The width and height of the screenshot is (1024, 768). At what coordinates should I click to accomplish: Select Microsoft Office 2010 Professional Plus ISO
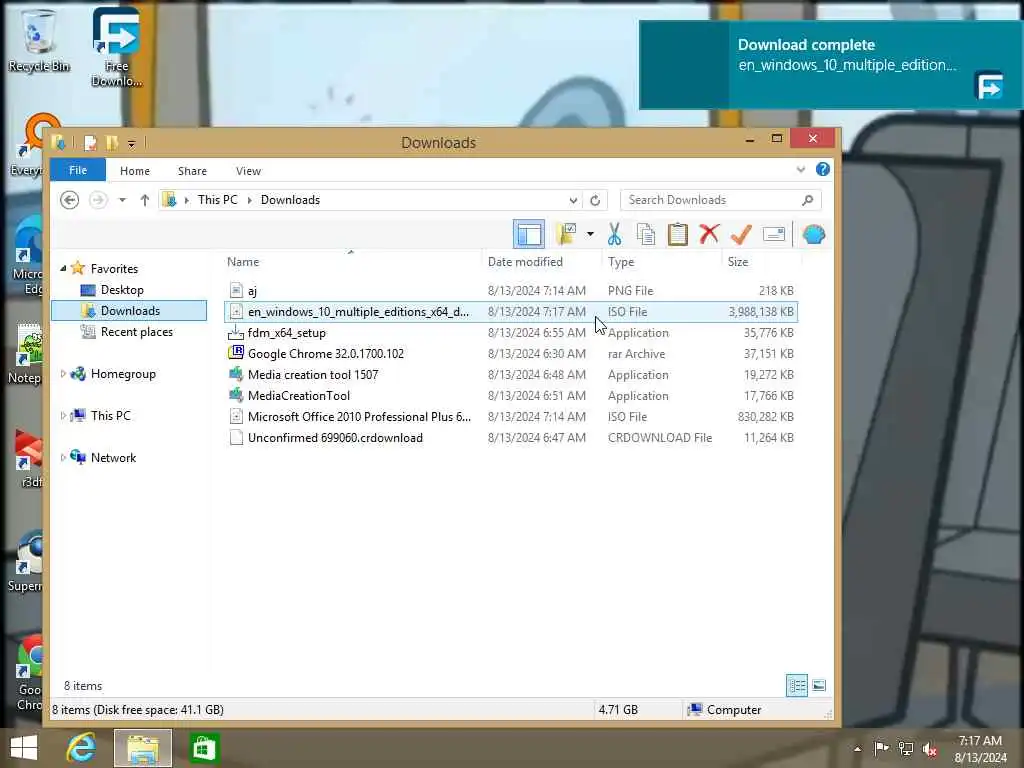point(511,417)
